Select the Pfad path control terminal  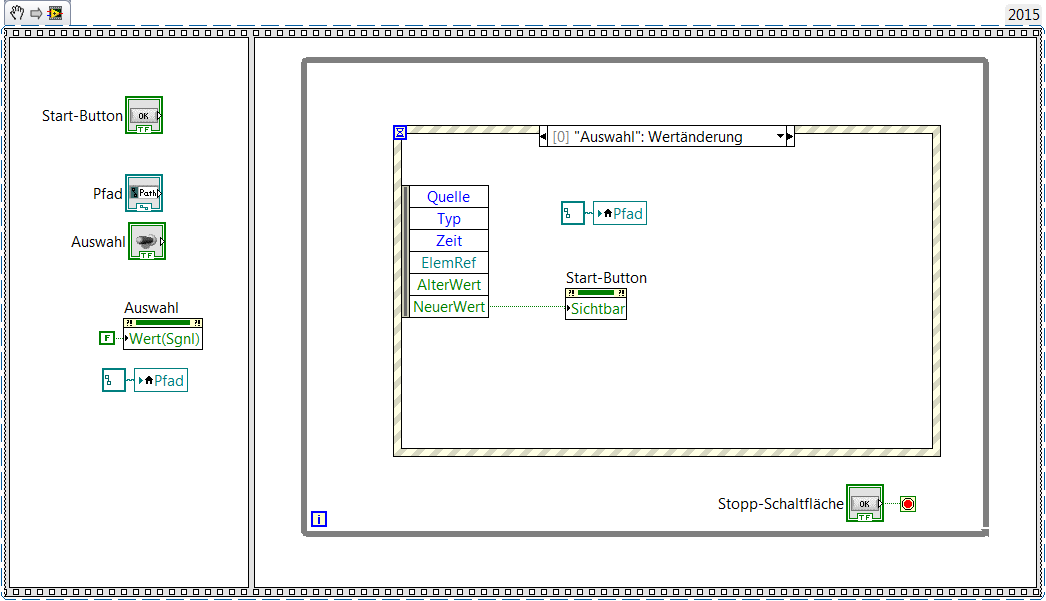(x=144, y=193)
